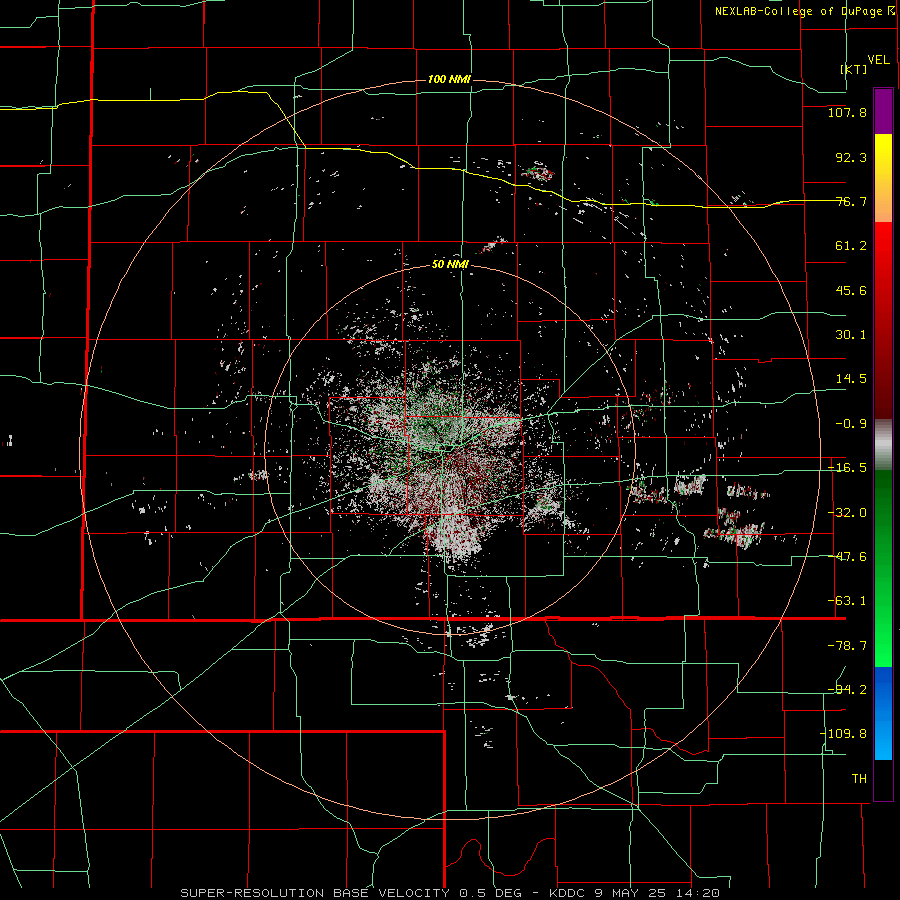The width and height of the screenshot is (900, 900).
Task: Click the blue segment of color bar
Action: tap(883, 713)
